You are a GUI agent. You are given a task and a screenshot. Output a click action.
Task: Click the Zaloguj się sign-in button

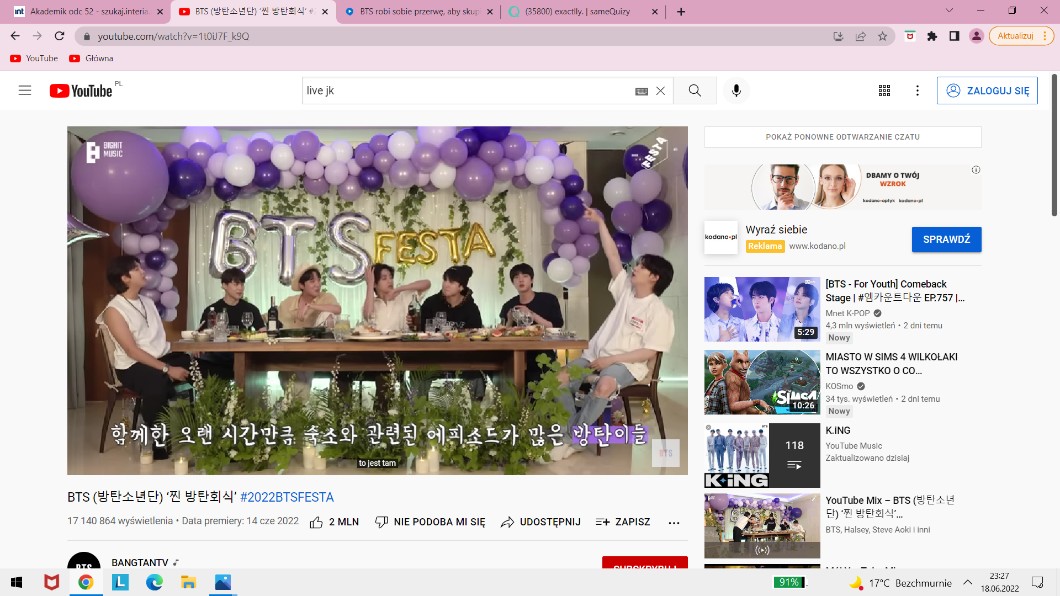click(987, 91)
